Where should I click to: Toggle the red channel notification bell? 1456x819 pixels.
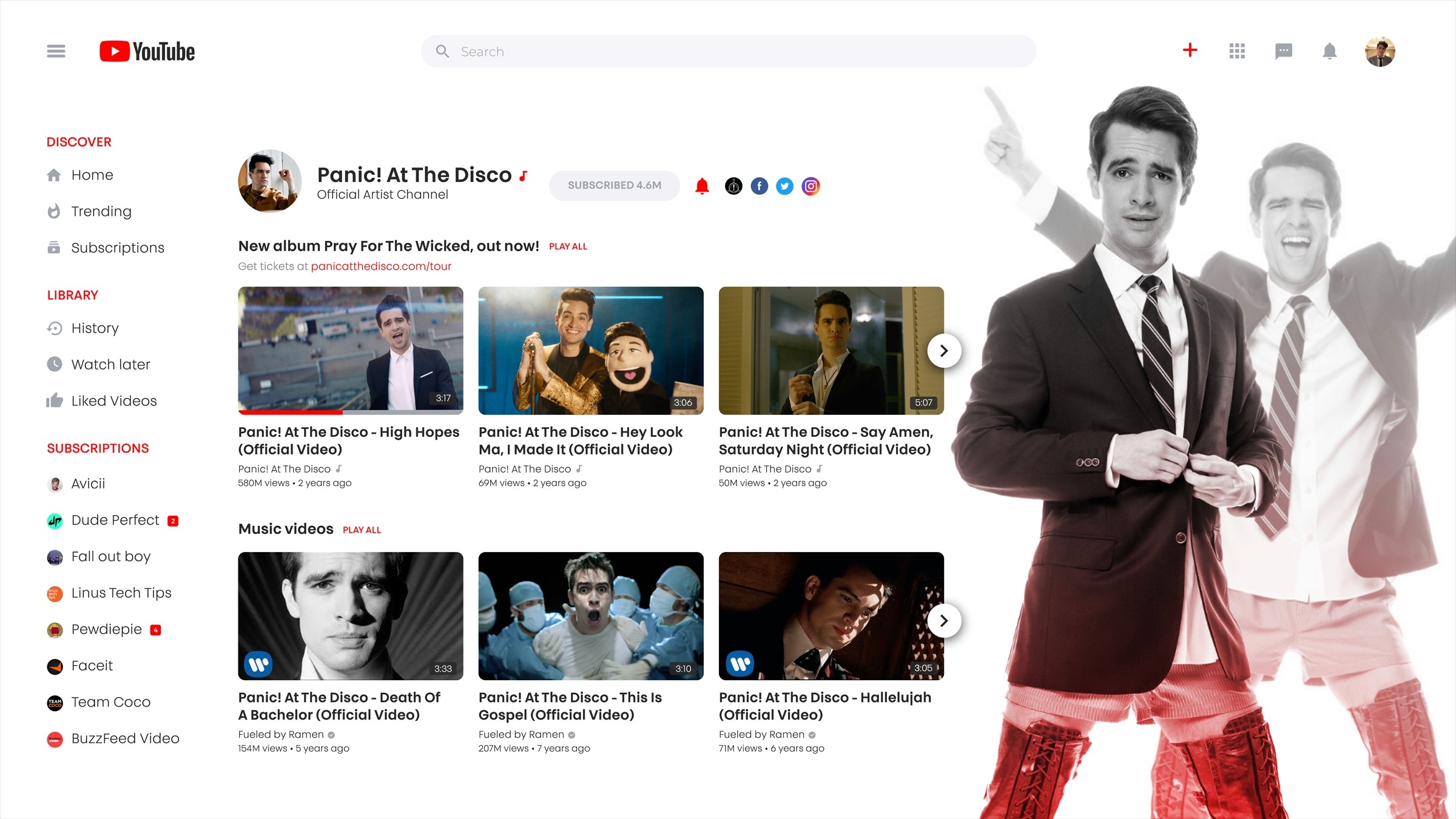point(703,186)
